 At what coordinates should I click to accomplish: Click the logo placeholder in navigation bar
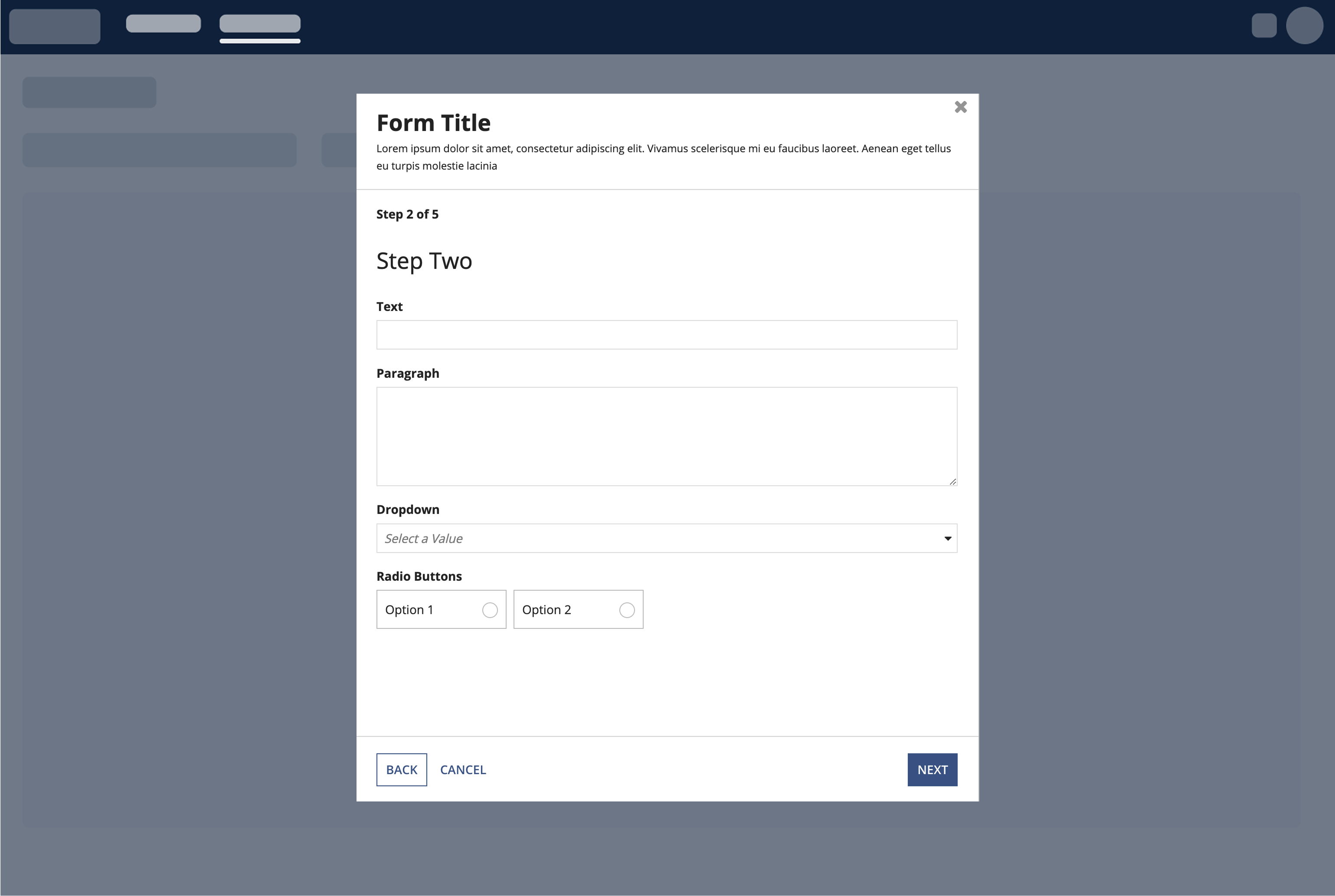tap(55, 26)
